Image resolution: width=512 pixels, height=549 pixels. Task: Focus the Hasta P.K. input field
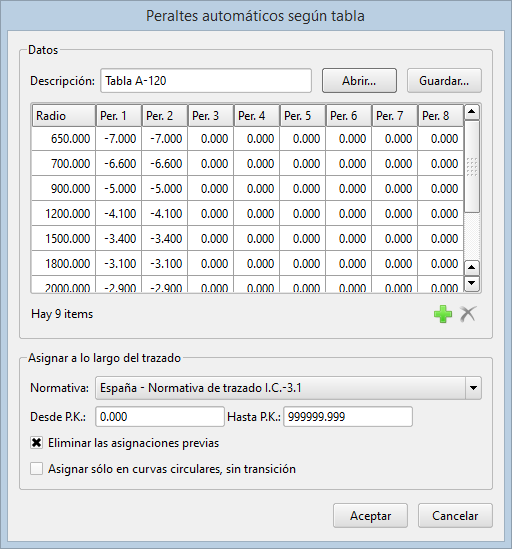348,417
